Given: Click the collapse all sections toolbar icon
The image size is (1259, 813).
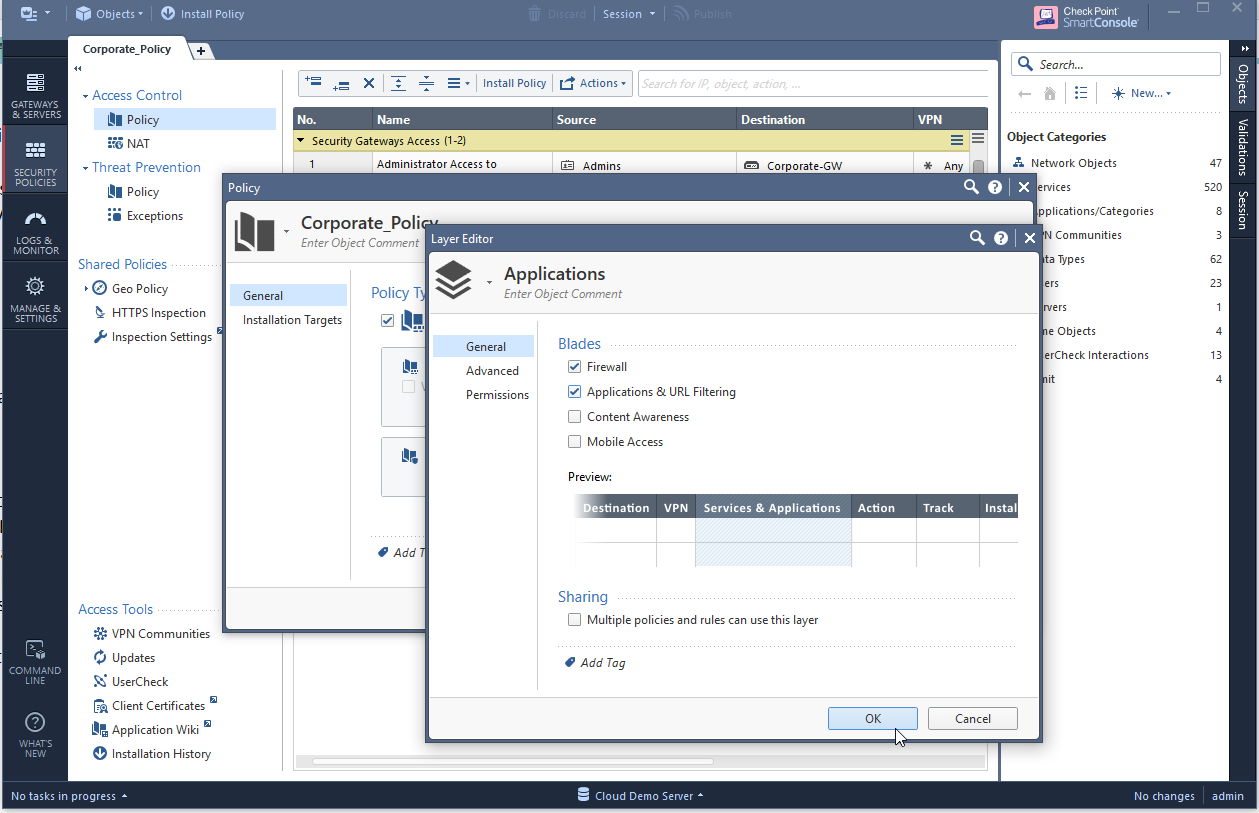Looking at the screenshot, I should click(x=426, y=83).
